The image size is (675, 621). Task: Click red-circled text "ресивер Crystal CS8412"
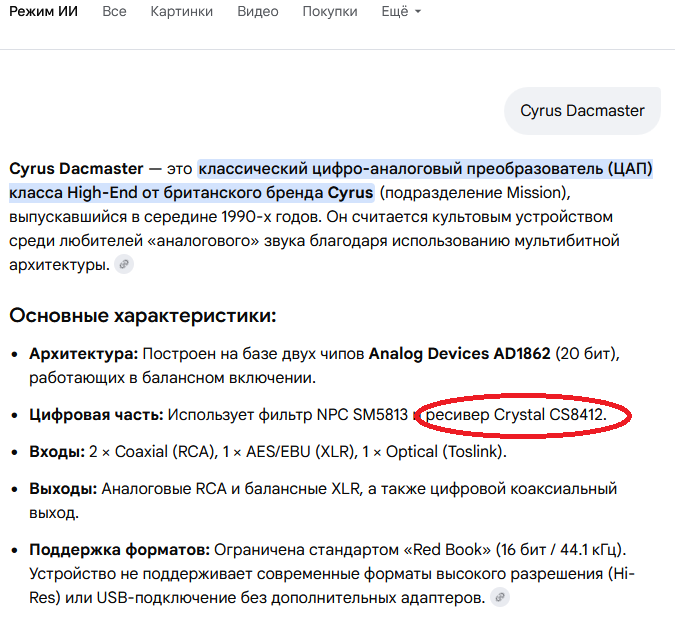coord(517,413)
